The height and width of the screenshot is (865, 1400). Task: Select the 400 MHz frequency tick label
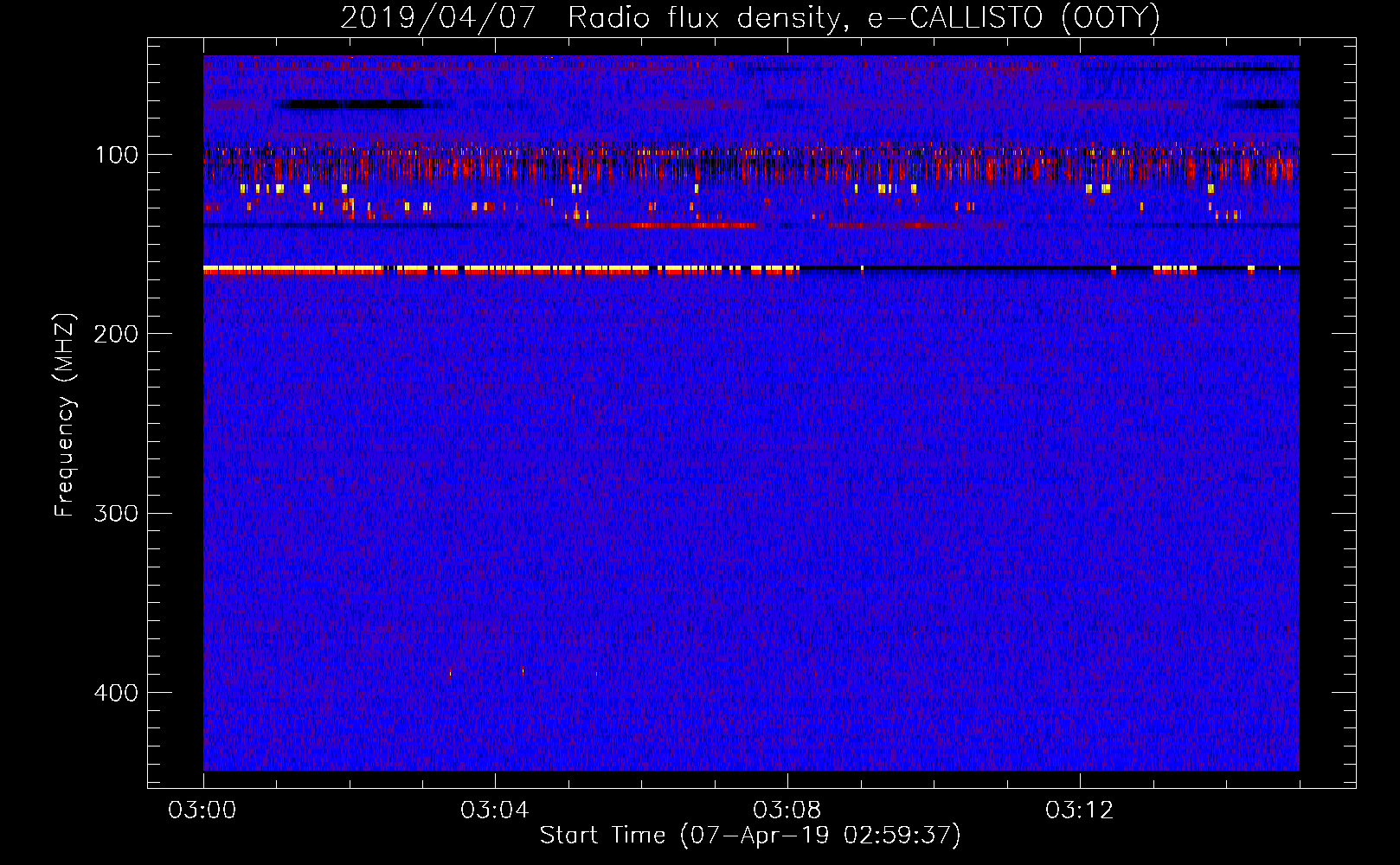coord(115,693)
